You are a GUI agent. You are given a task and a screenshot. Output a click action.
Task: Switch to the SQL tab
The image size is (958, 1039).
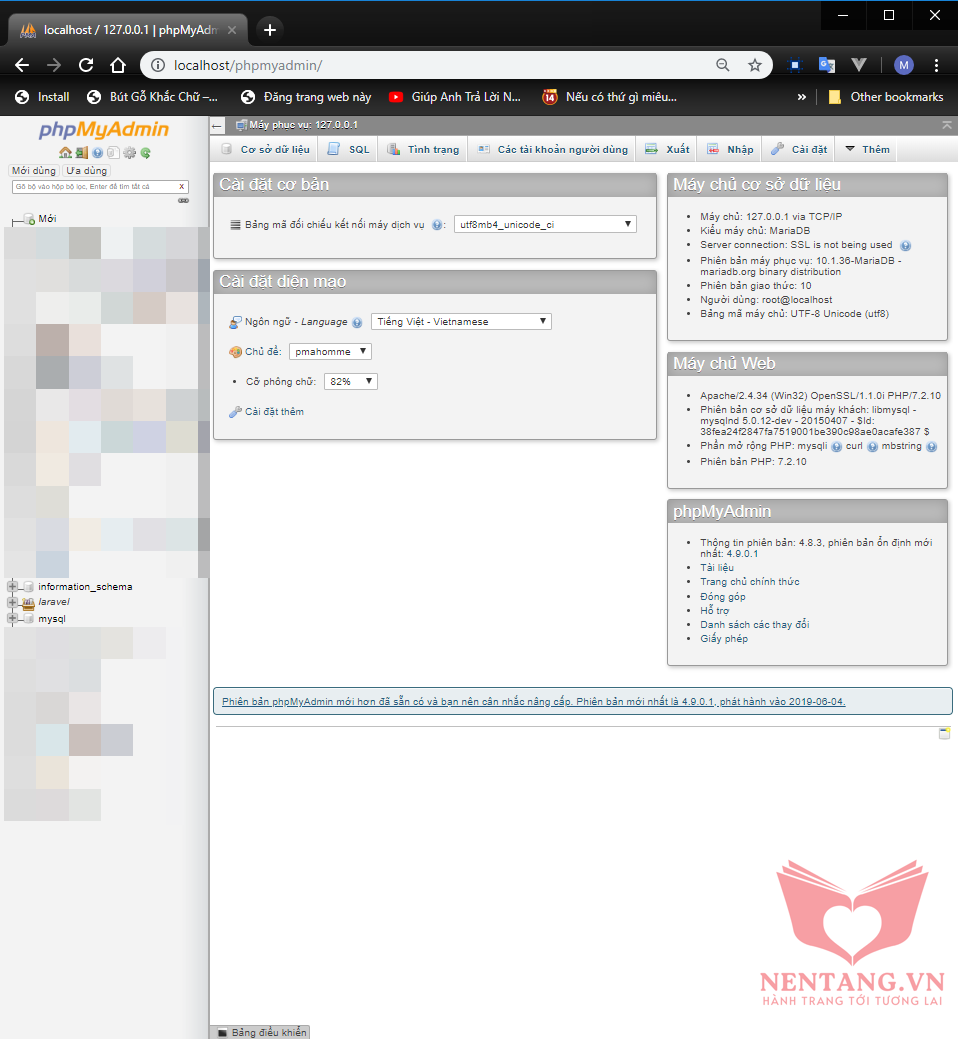[x=349, y=150]
